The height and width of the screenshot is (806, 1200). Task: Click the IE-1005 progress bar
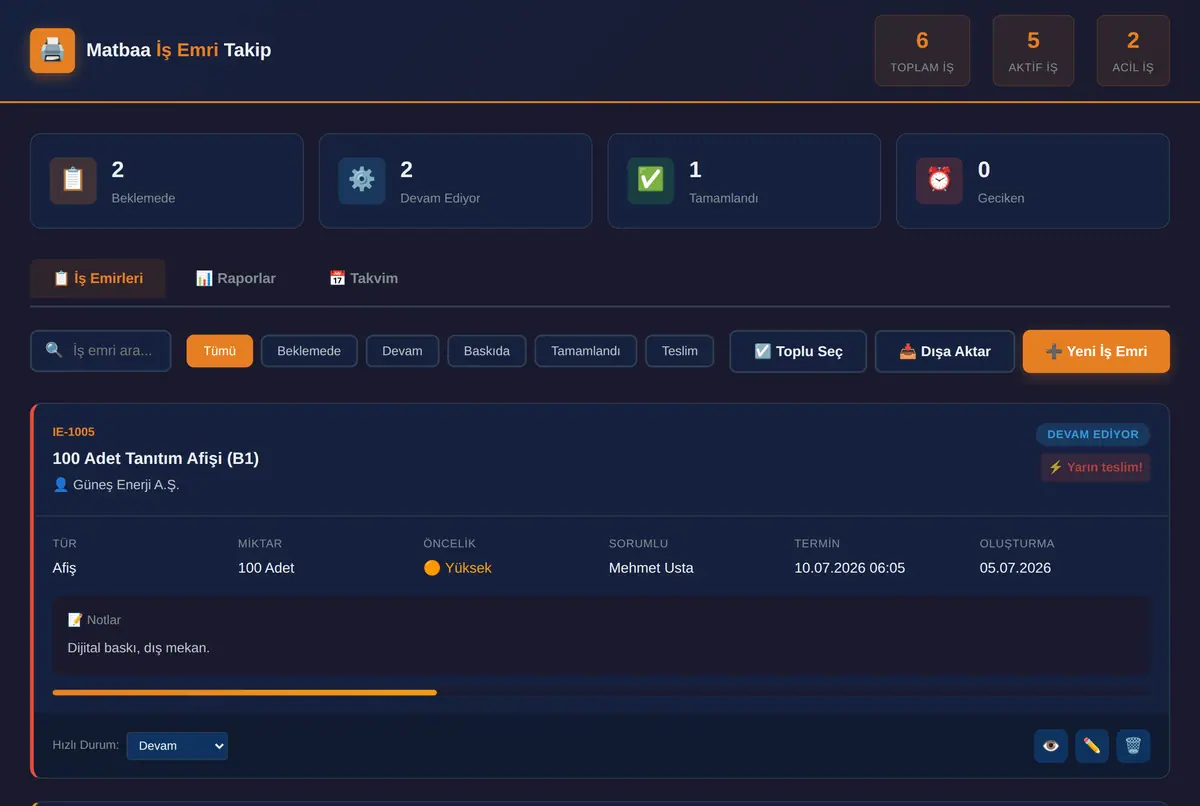tap(601, 692)
